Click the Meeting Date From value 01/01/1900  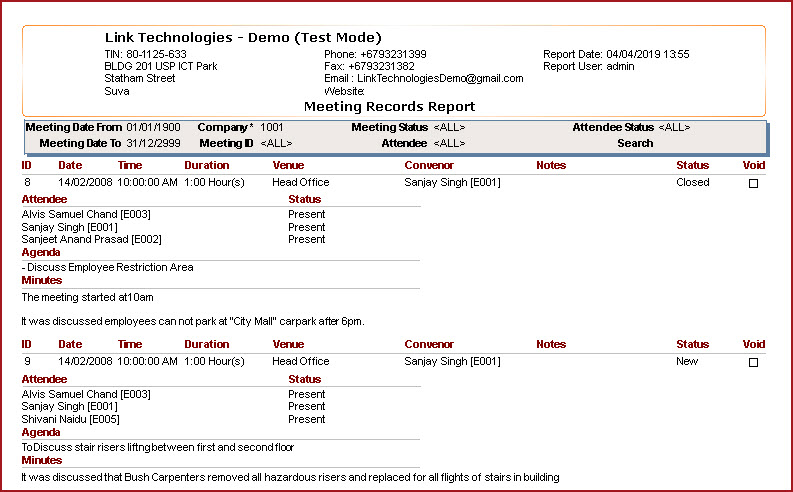(x=153, y=128)
